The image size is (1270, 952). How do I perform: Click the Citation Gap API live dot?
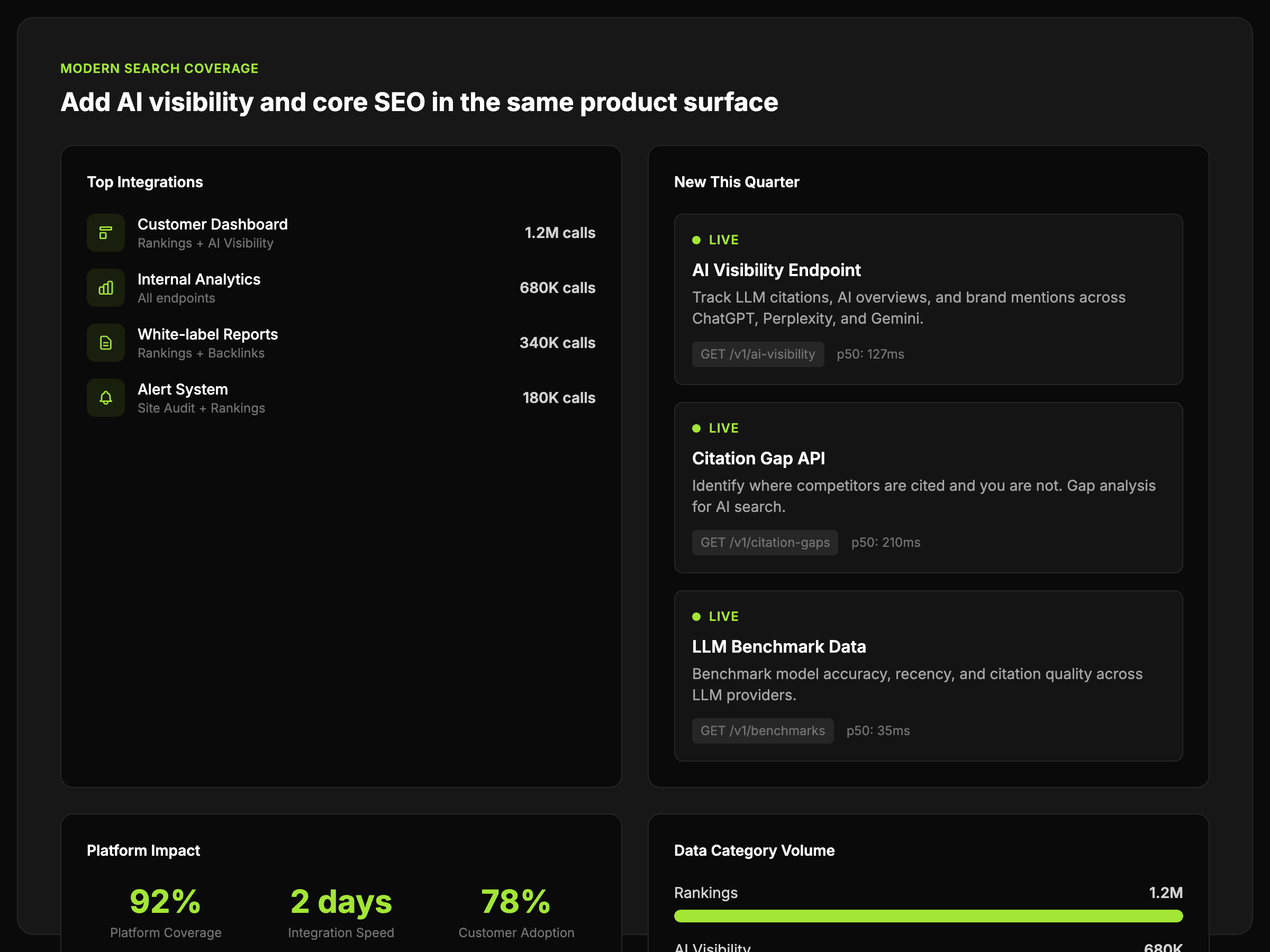[696, 428]
